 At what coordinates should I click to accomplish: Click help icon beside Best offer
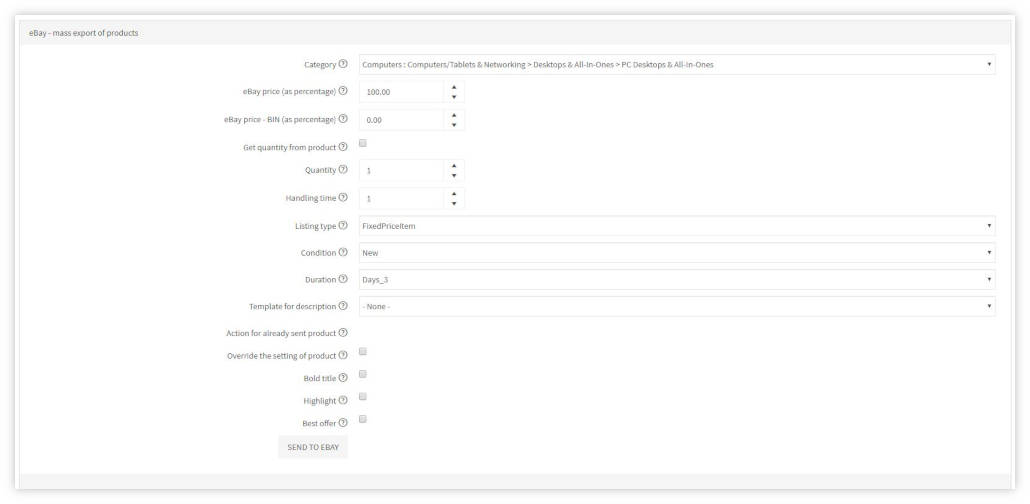pos(343,423)
